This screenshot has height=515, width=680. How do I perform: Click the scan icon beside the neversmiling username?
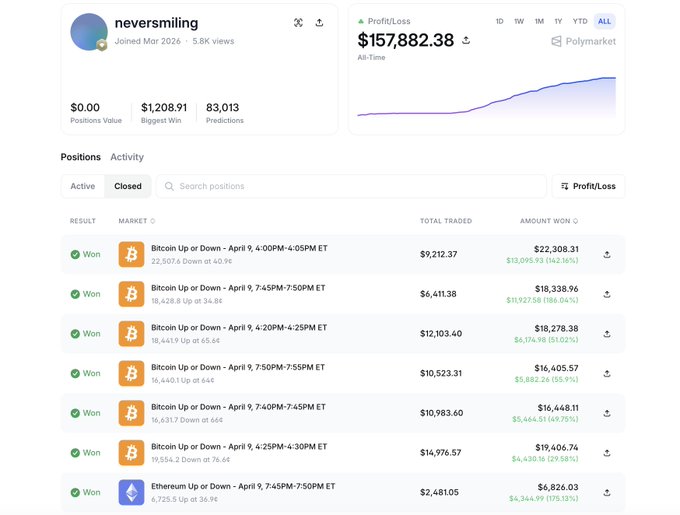click(298, 23)
